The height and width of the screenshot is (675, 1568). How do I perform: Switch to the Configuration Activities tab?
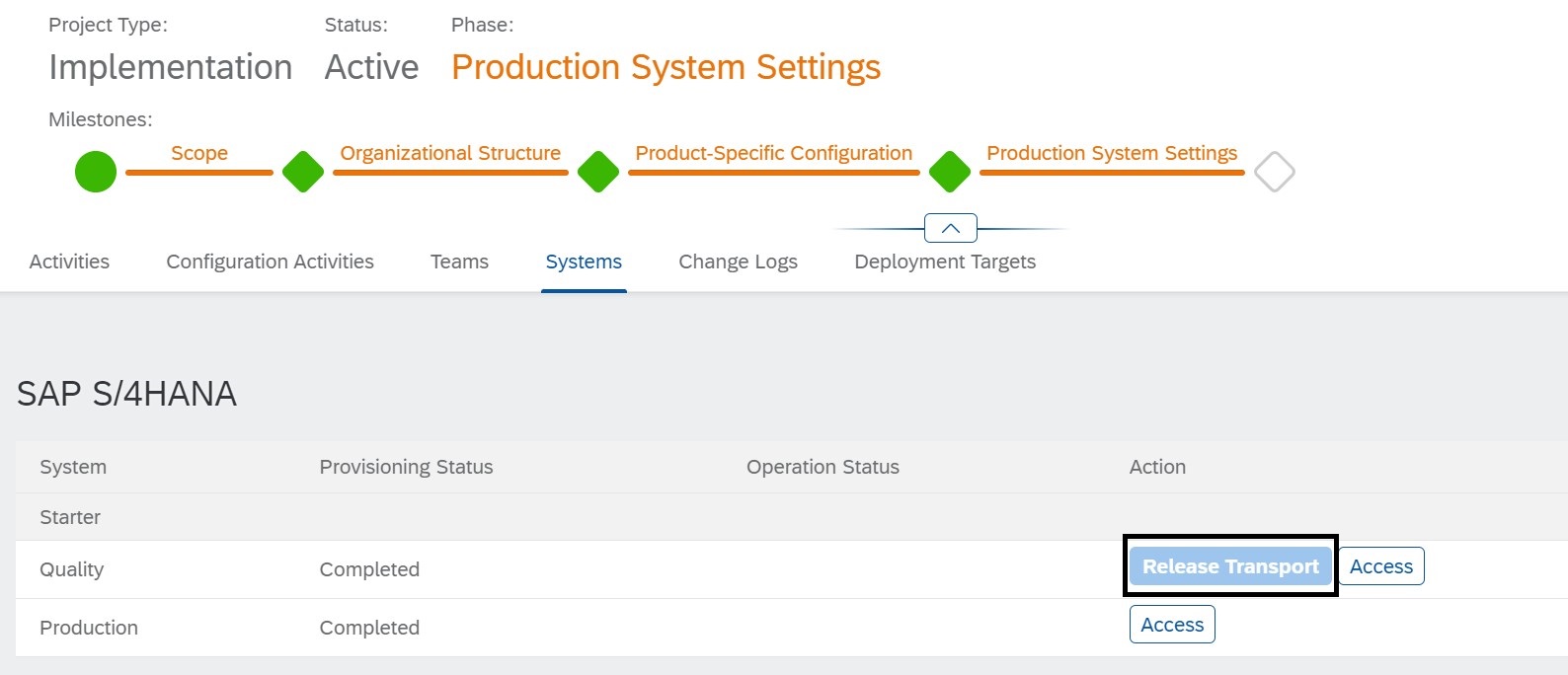coord(270,262)
